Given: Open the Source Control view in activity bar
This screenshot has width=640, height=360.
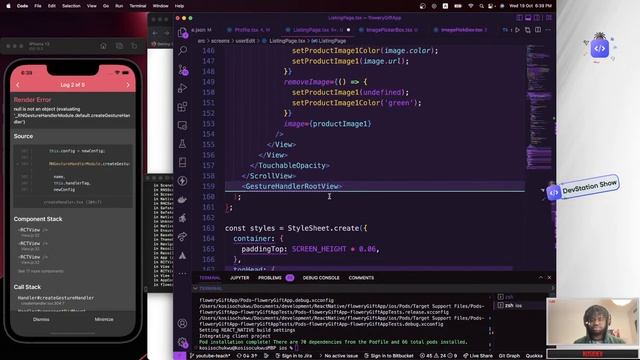Looking at the screenshot, I should pyautogui.click(x=182, y=69).
